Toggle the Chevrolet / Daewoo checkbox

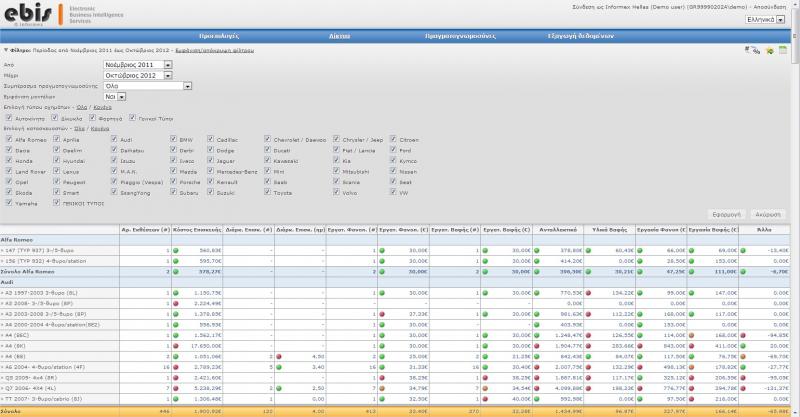click(x=267, y=139)
